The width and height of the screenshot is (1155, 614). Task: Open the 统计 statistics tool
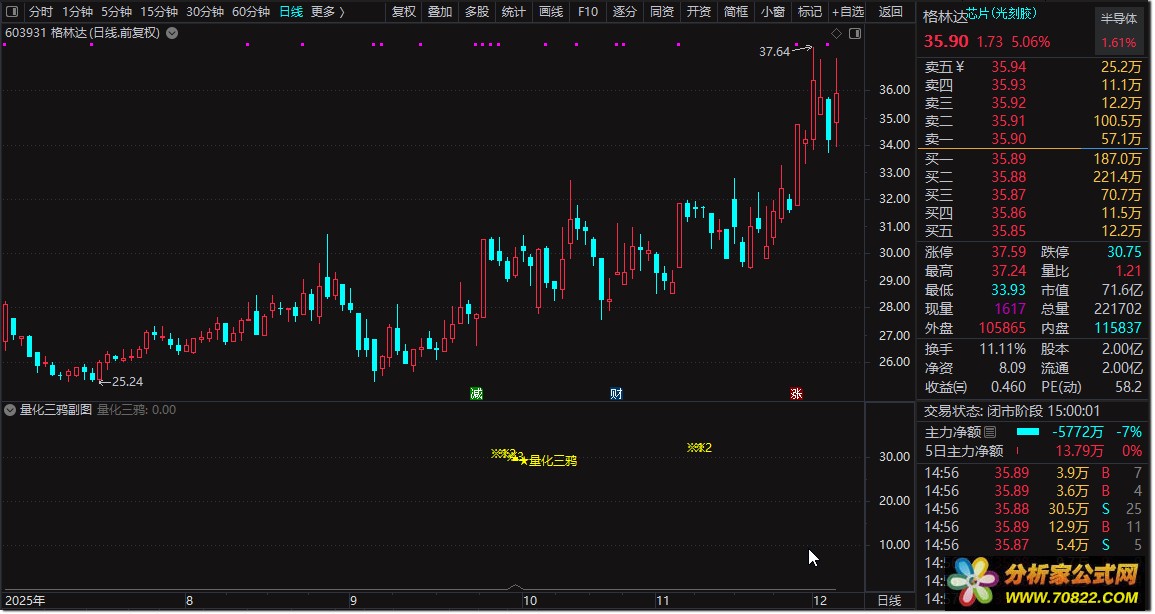tap(513, 12)
